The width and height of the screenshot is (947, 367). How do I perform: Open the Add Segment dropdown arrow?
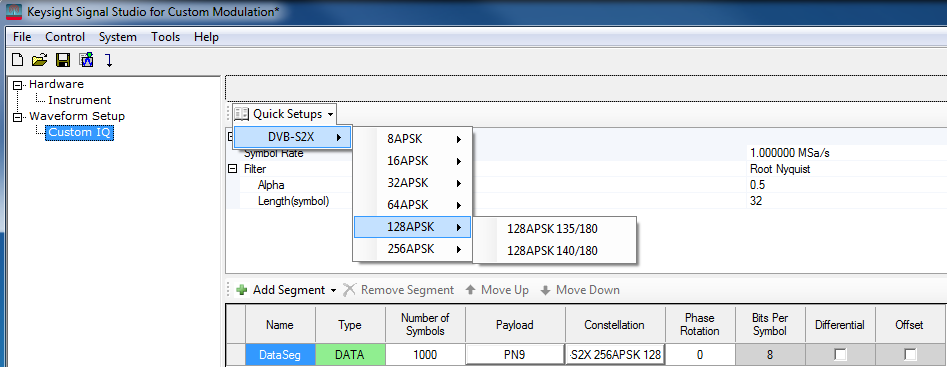[x=333, y=291]
